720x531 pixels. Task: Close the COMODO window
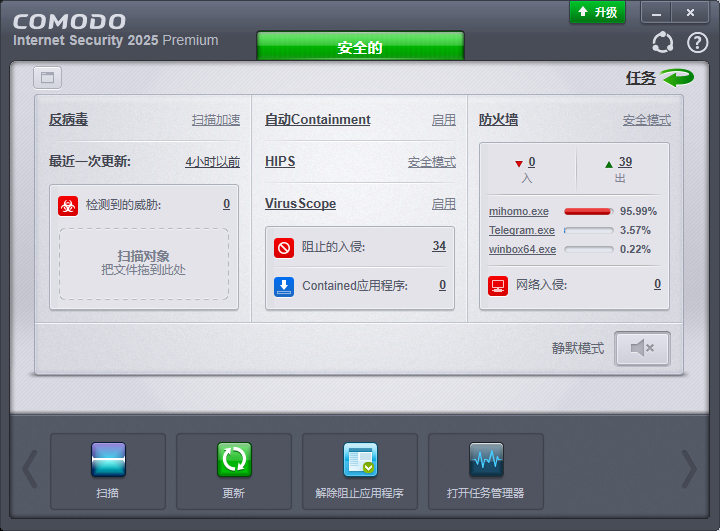pos(690,12)
